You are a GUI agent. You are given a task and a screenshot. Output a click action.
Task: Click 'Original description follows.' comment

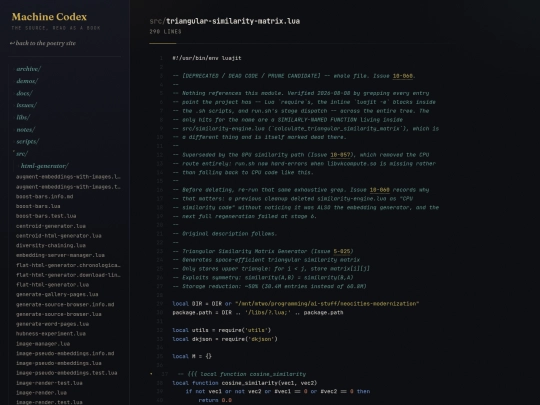[x=225, y=233]
